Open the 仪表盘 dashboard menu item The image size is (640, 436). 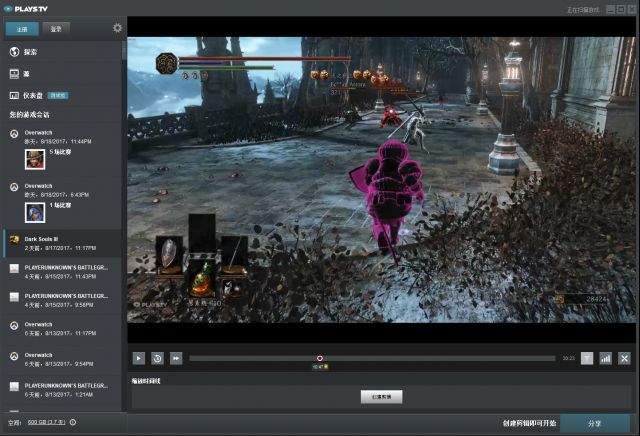pos(61,96)
